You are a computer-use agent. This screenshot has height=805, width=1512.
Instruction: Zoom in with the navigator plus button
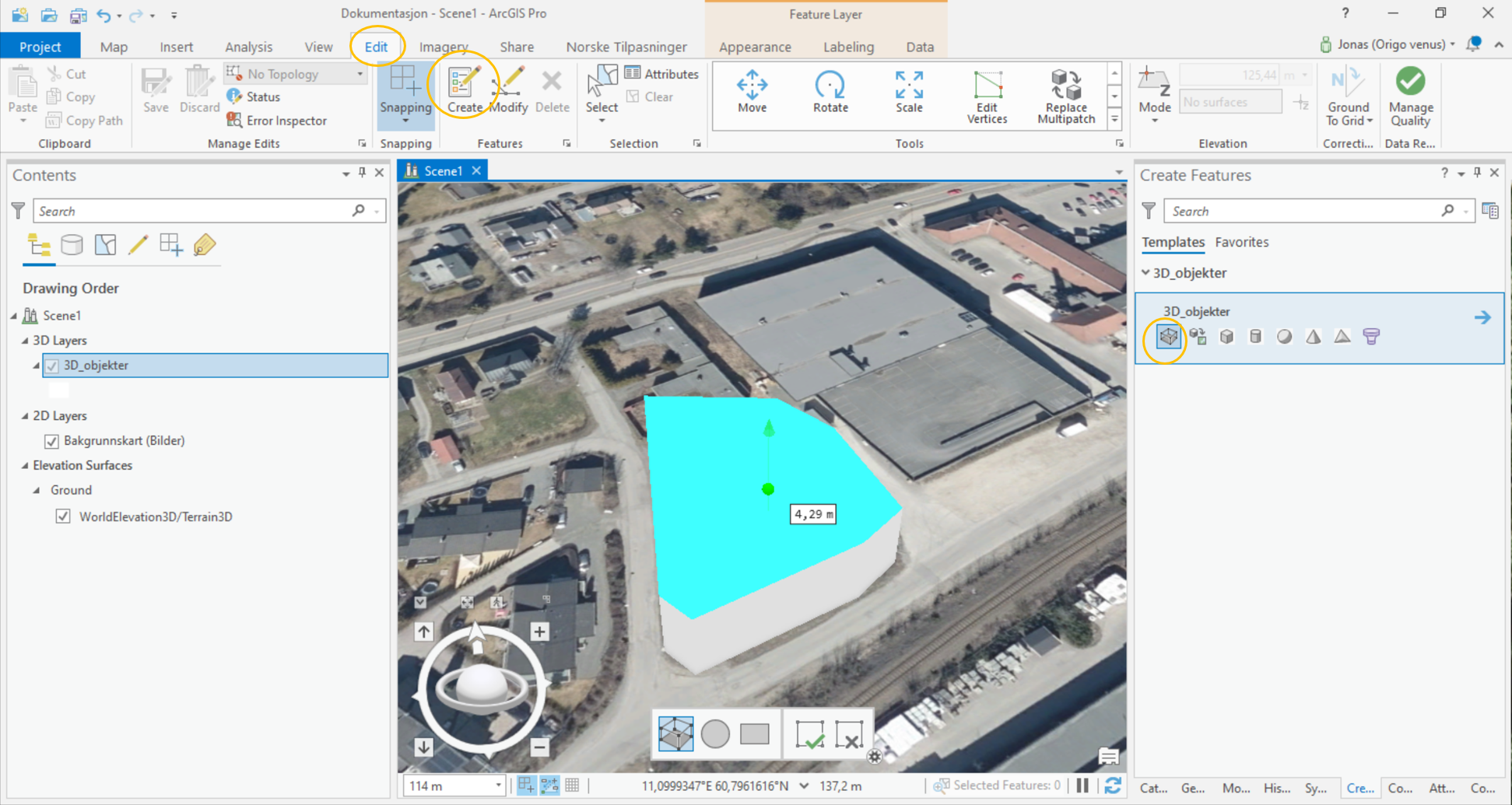click(x=539, y=632)
